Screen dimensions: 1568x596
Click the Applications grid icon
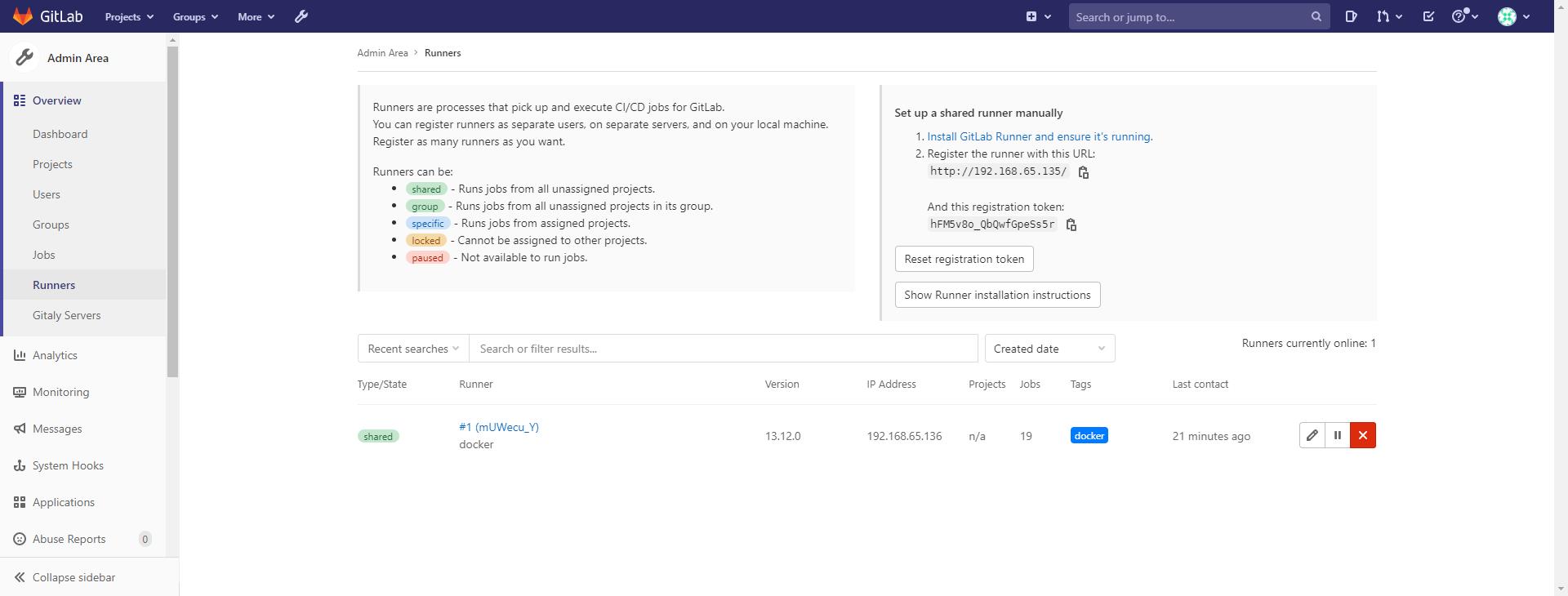[20, 502]
